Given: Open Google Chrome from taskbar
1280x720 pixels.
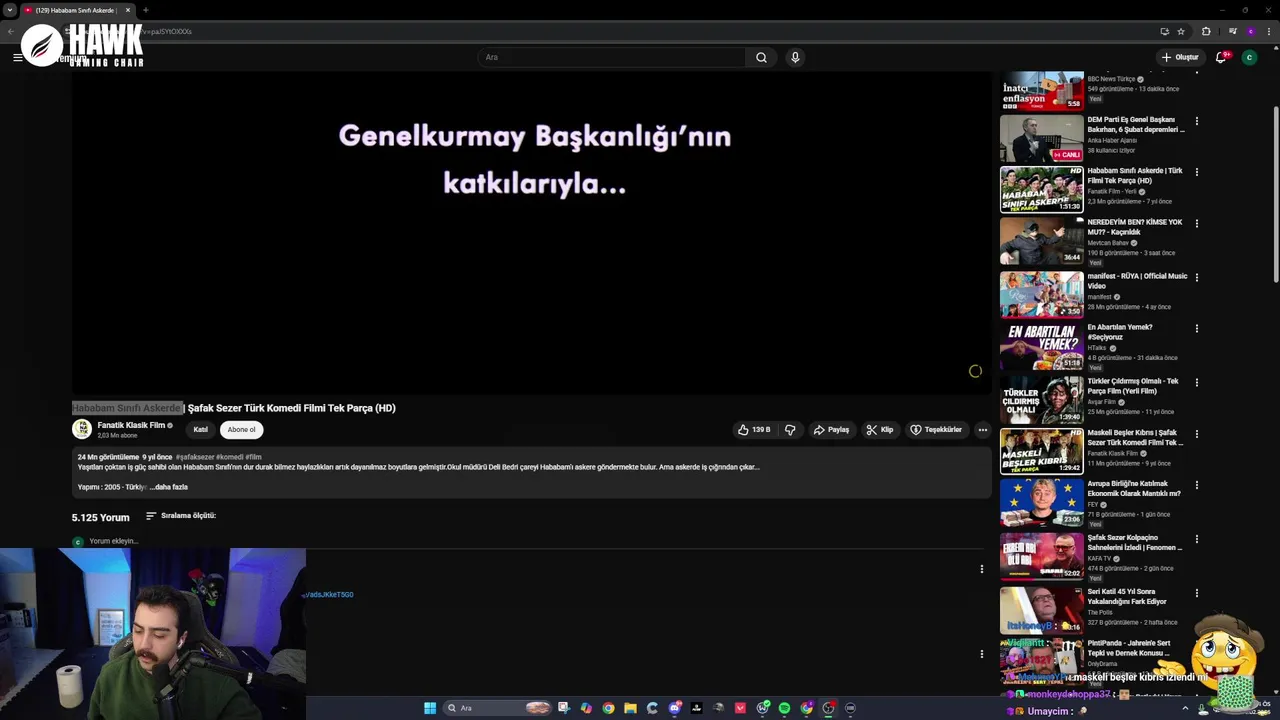Looking at the screenshot, I should (x=608, y=708).
